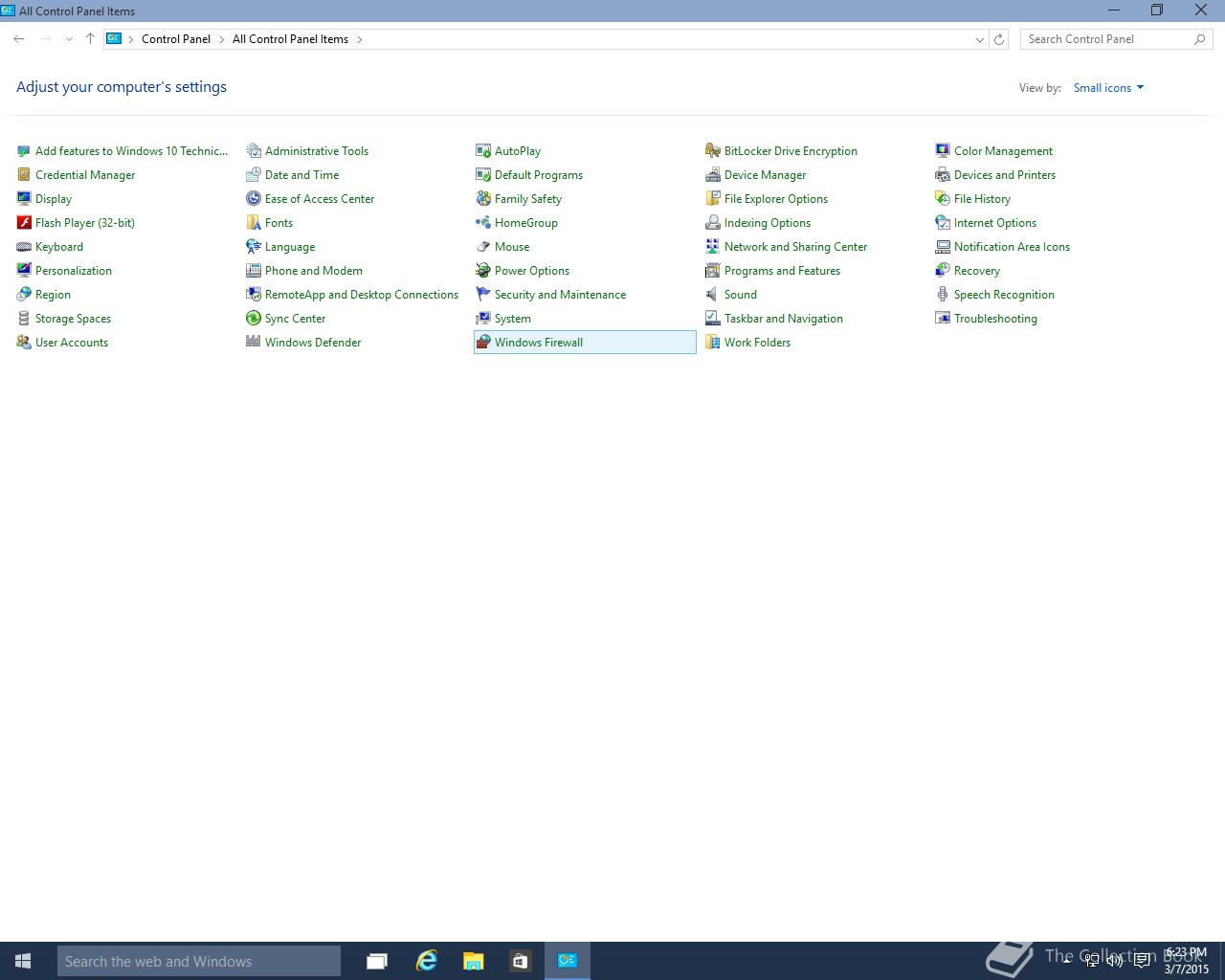
Task: Click the Internet Options globe icon
Action: click(943, 223)
